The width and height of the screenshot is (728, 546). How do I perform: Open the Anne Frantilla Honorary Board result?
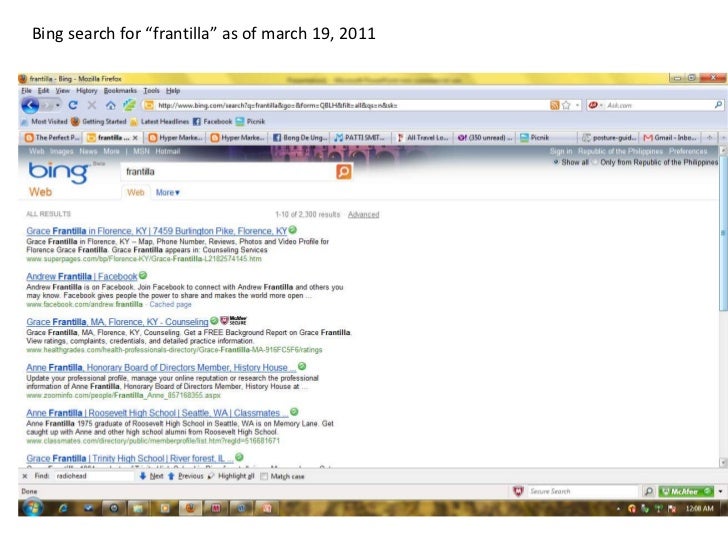161,367
